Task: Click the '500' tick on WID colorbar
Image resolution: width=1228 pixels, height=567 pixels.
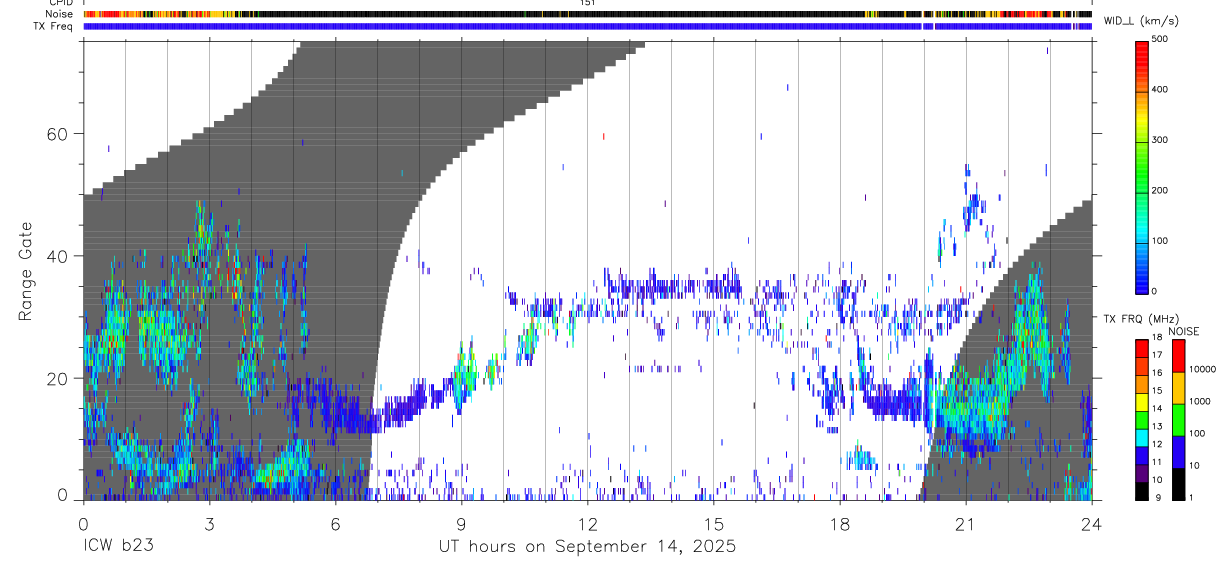Action: tap(1160, 39)
